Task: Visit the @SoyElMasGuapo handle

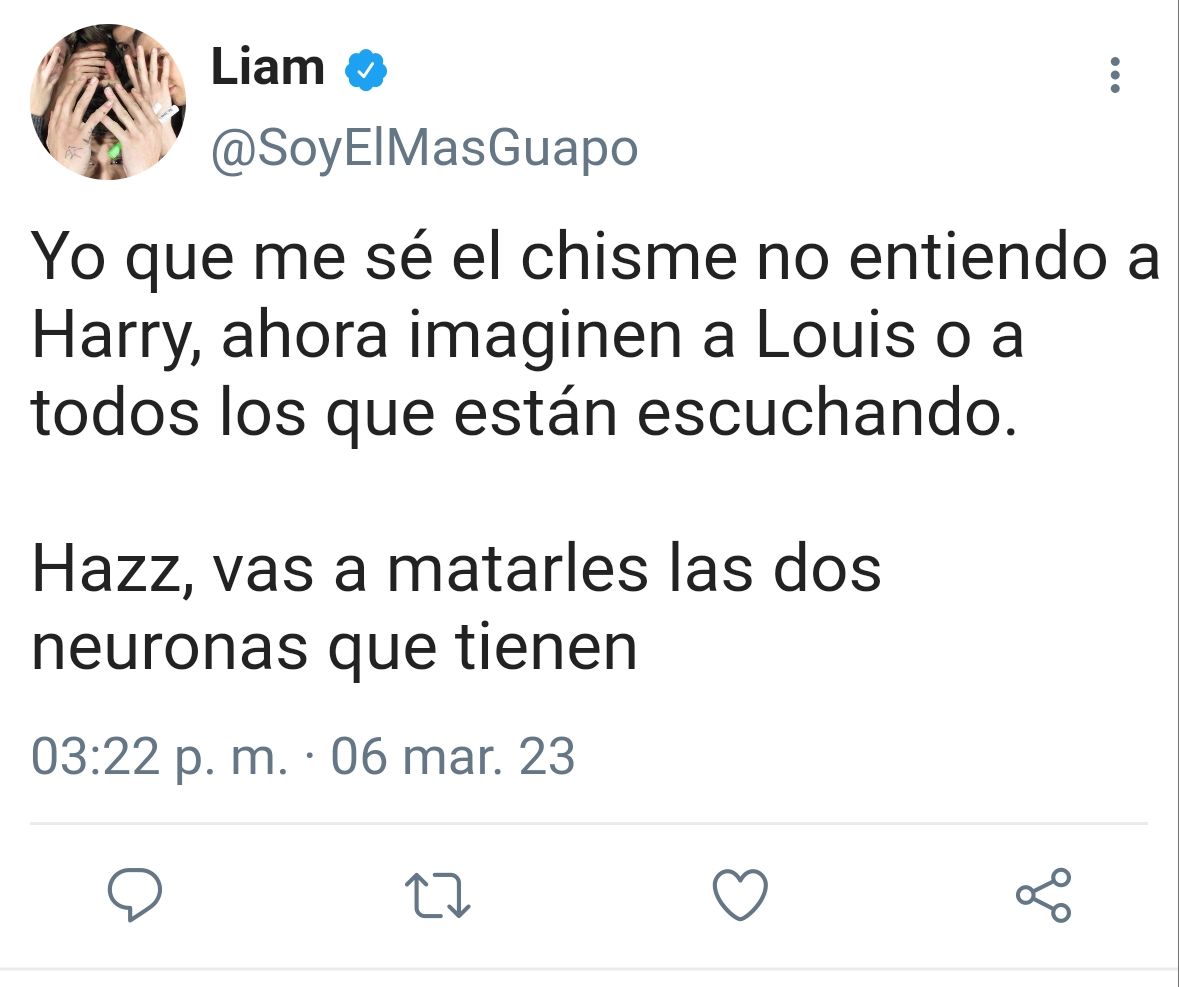Action: [424, 149]
